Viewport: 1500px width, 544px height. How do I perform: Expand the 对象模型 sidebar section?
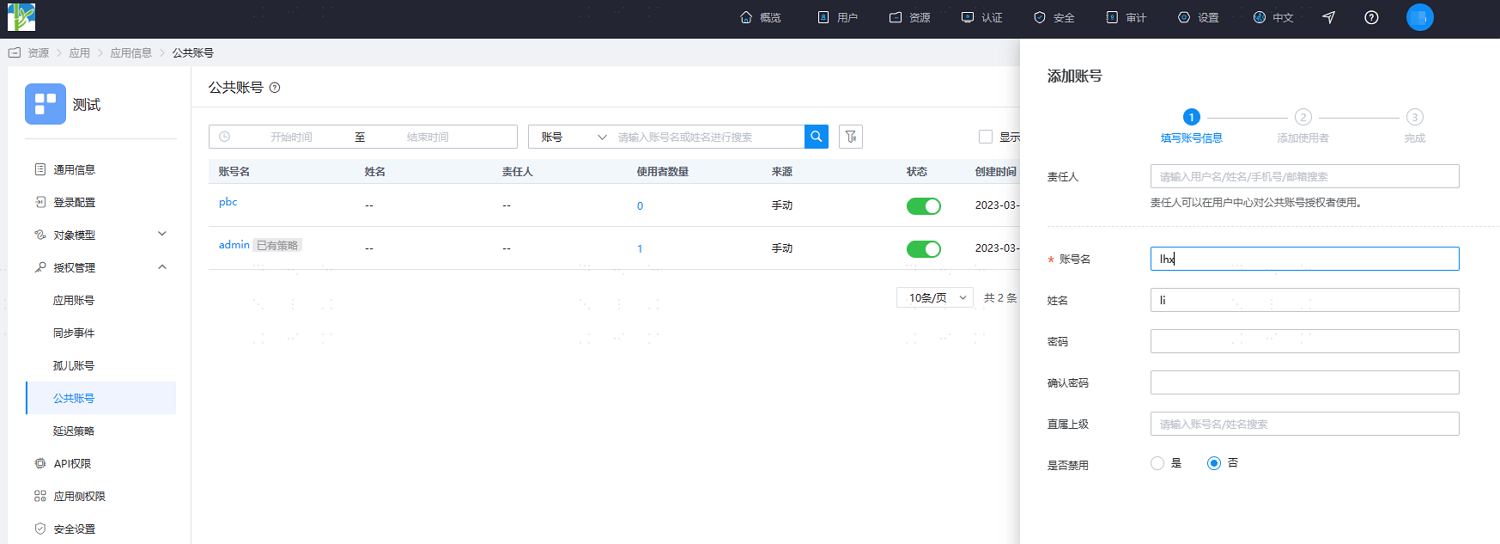pyautogui.click(x=100, y=235)
